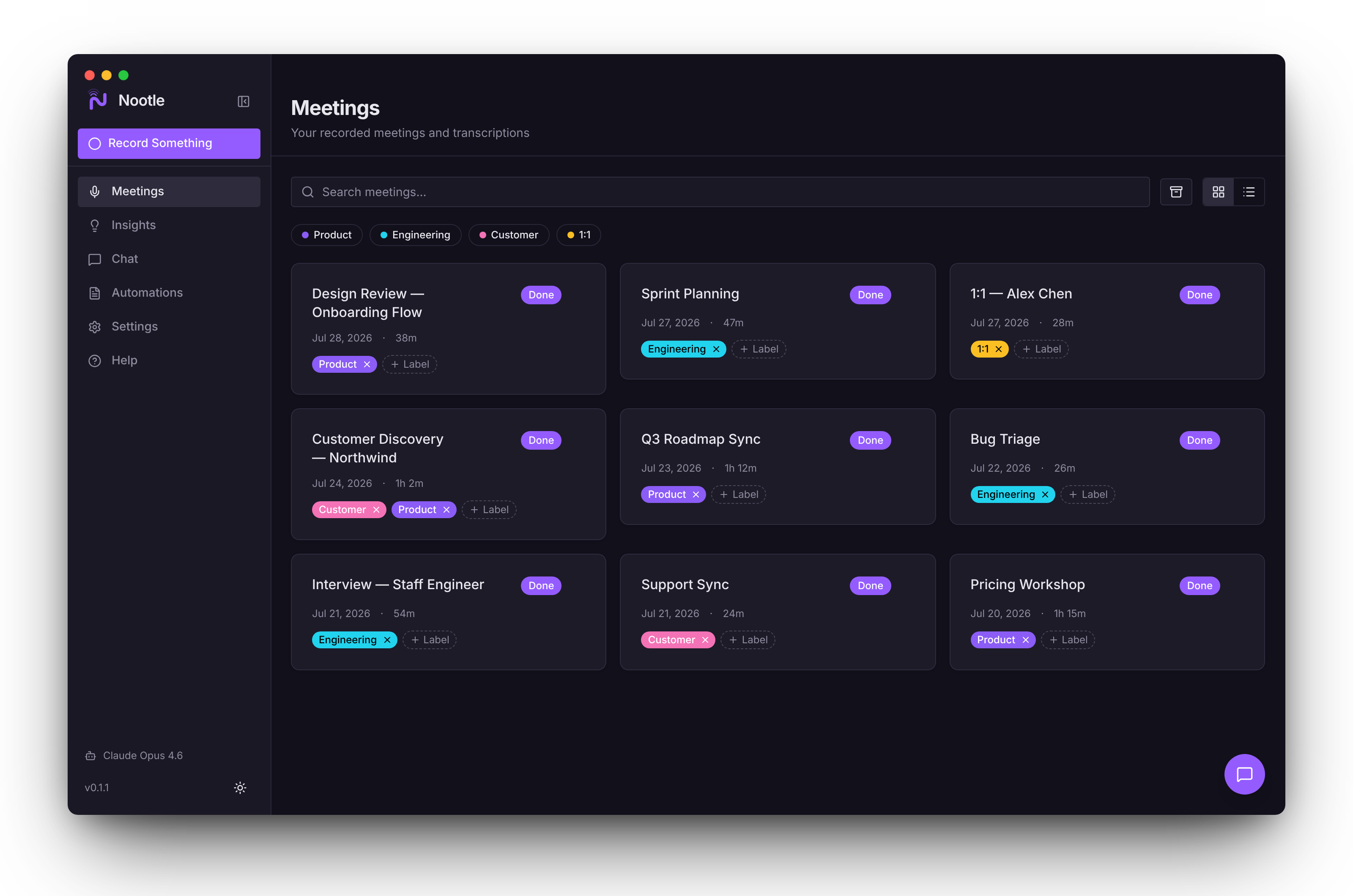Viewport: 1353px width, 896px height.
Task: Open Automations in sidebar
Action: point(169,292)
